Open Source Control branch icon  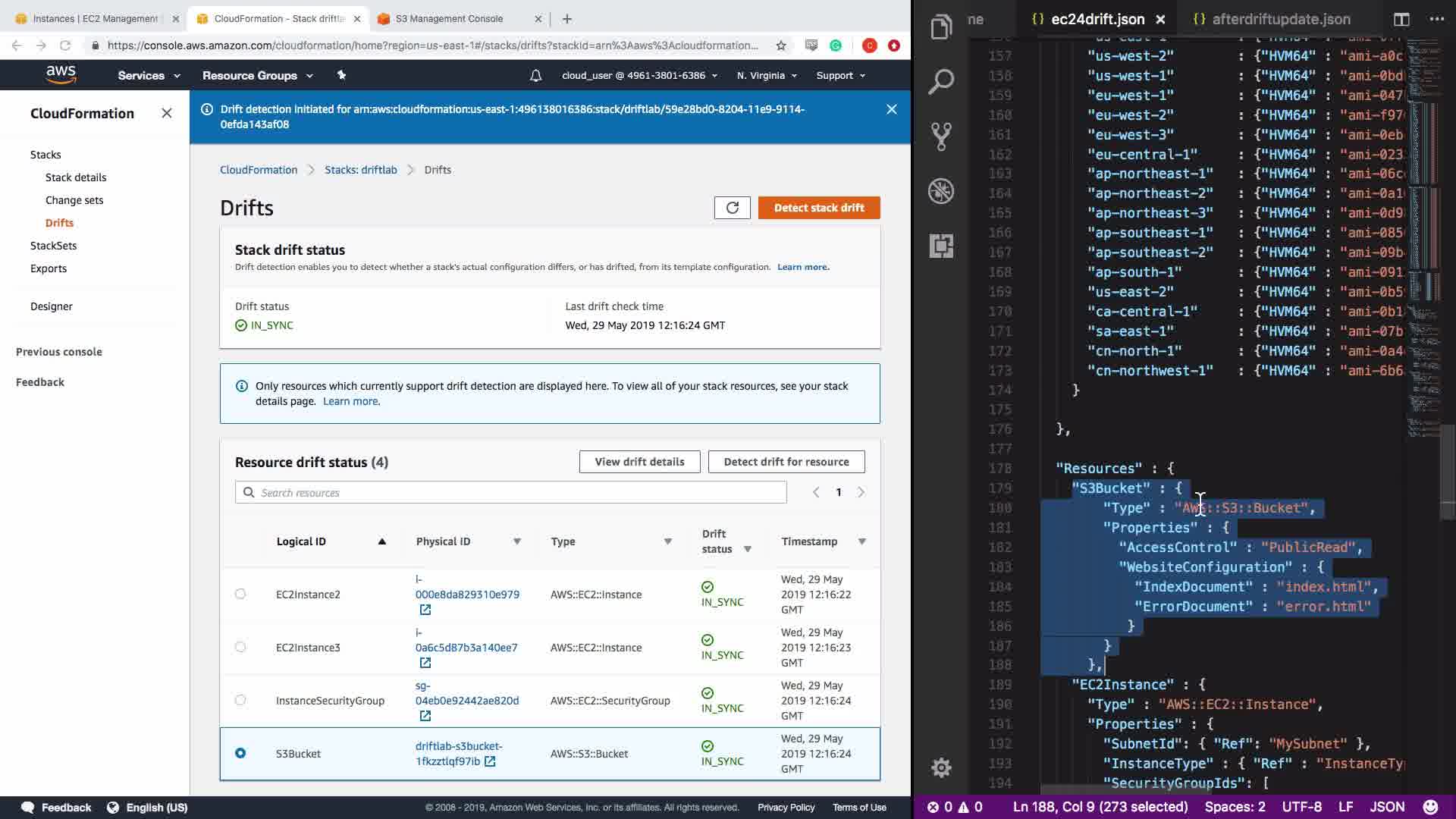(941, 136)
